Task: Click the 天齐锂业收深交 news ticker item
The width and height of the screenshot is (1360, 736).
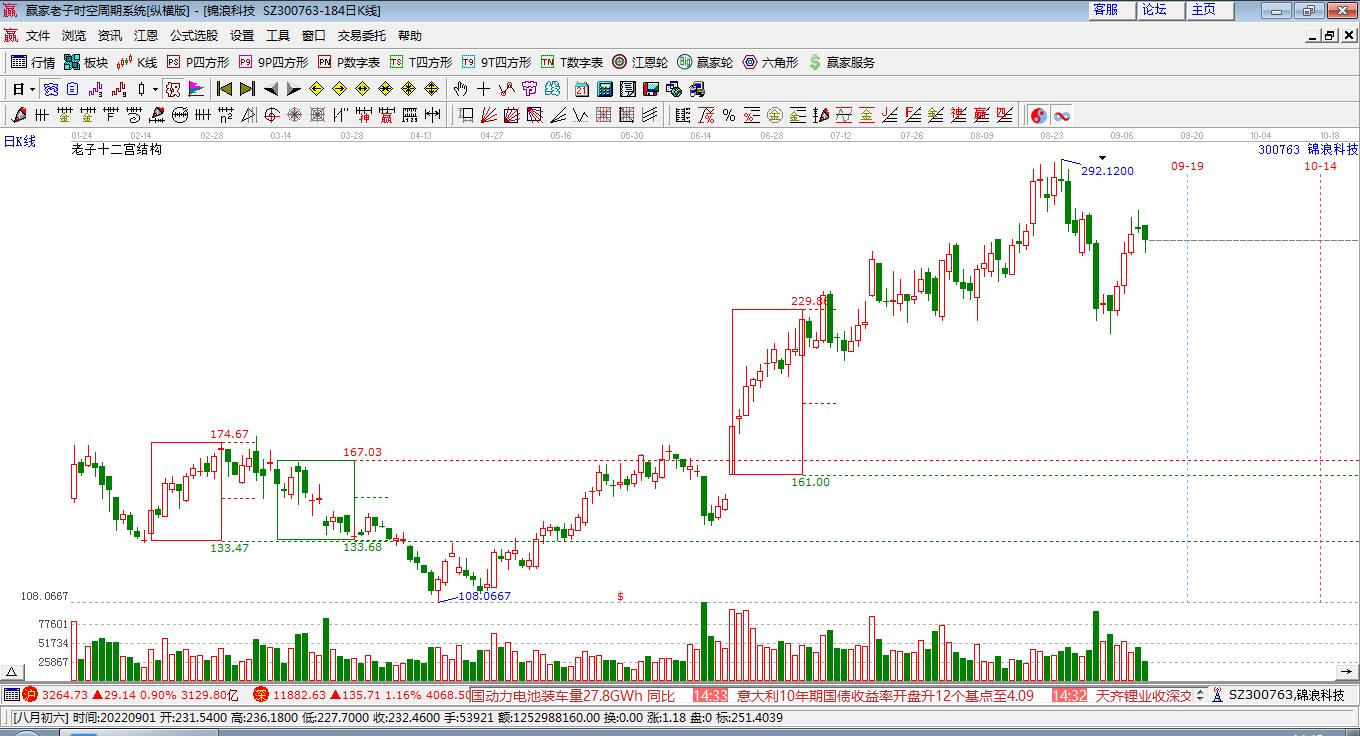Action: [1143, 695]
